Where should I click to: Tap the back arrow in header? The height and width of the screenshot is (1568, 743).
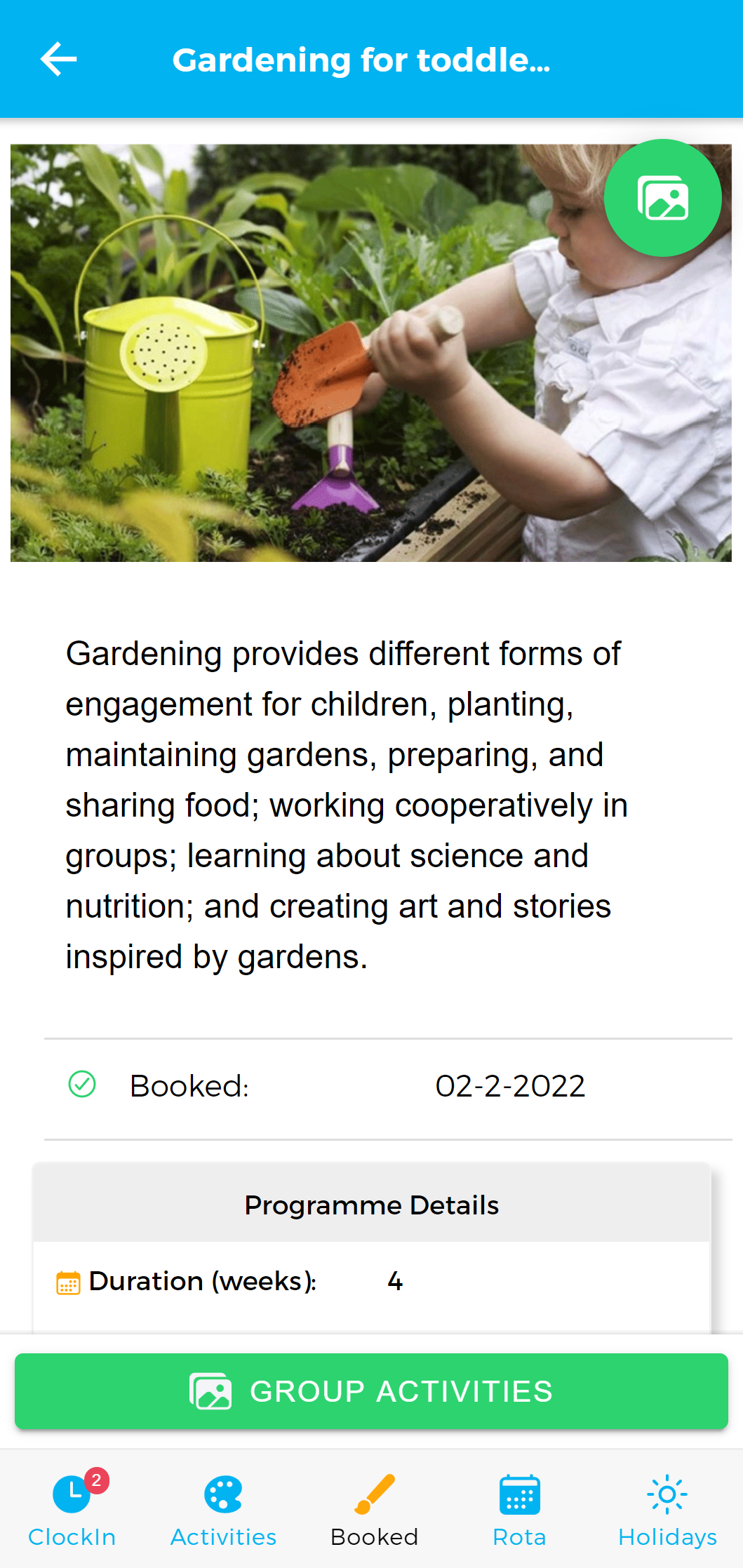point(59,59)
